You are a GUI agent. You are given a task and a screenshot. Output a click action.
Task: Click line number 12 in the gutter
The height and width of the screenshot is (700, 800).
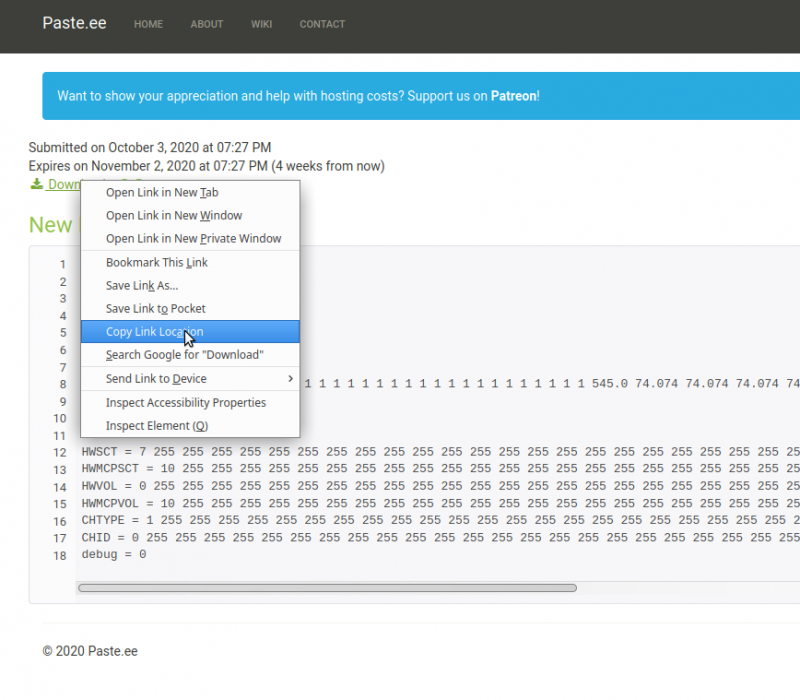(59, 451)
